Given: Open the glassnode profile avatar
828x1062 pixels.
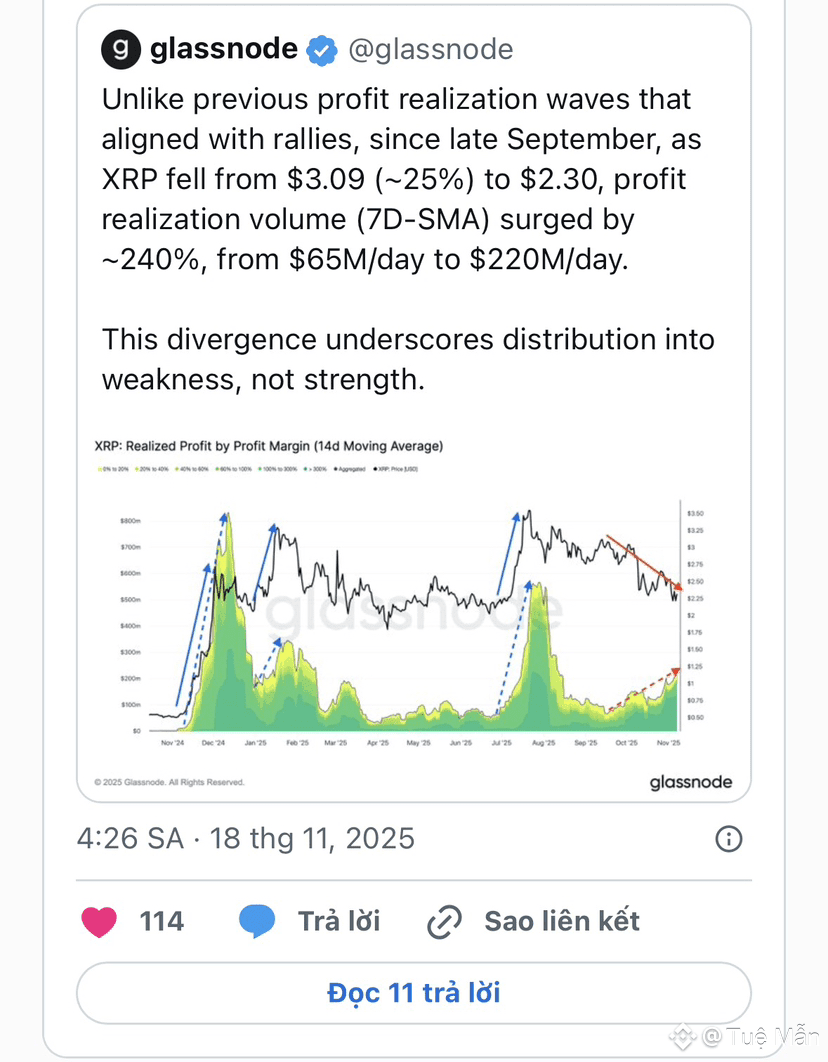Looking at the screenshot, I should pyautogui.click(x=121, y=49).
